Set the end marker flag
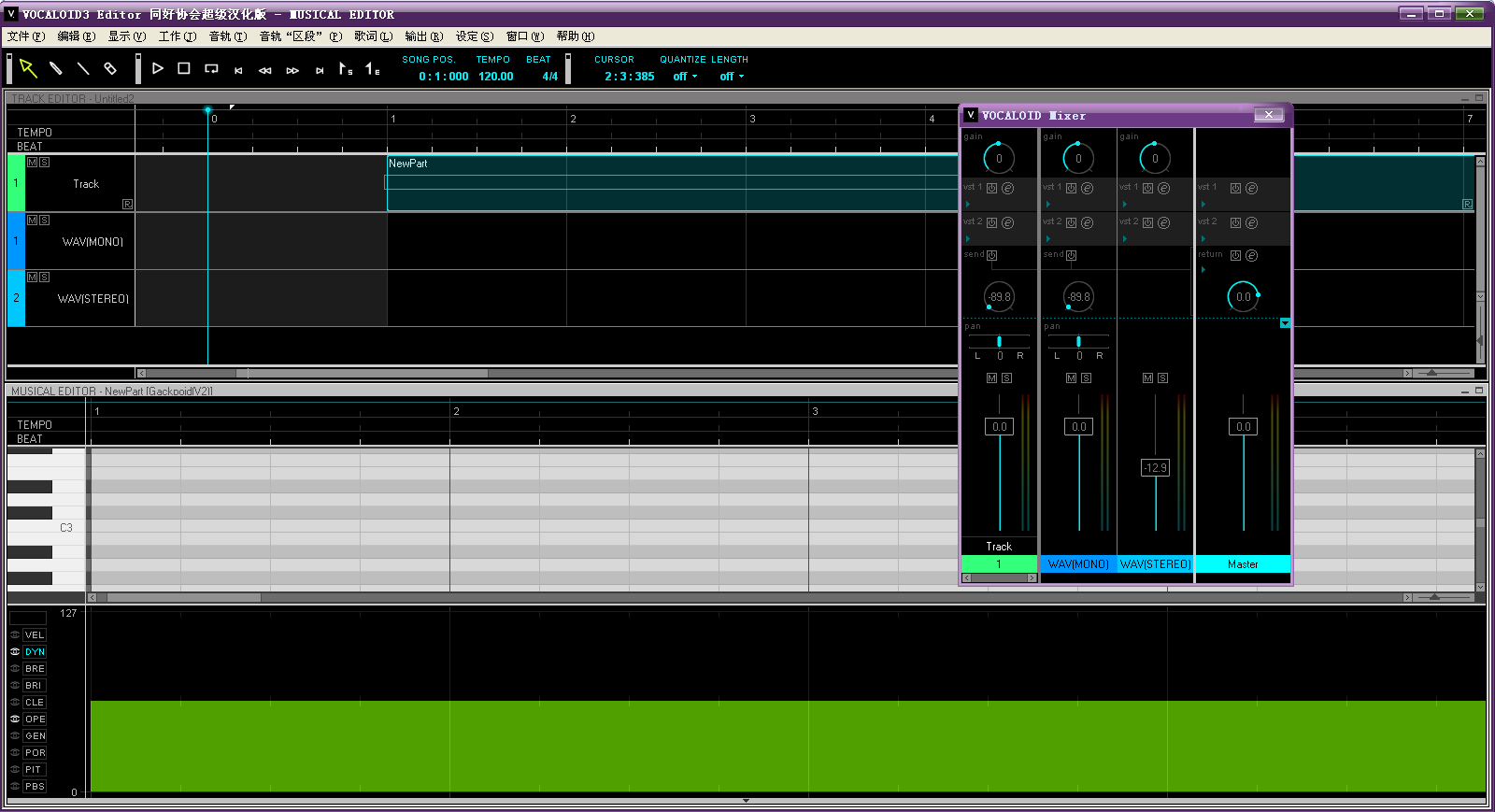Viewport: 1495px width, 812px height. tap(372, 68)
